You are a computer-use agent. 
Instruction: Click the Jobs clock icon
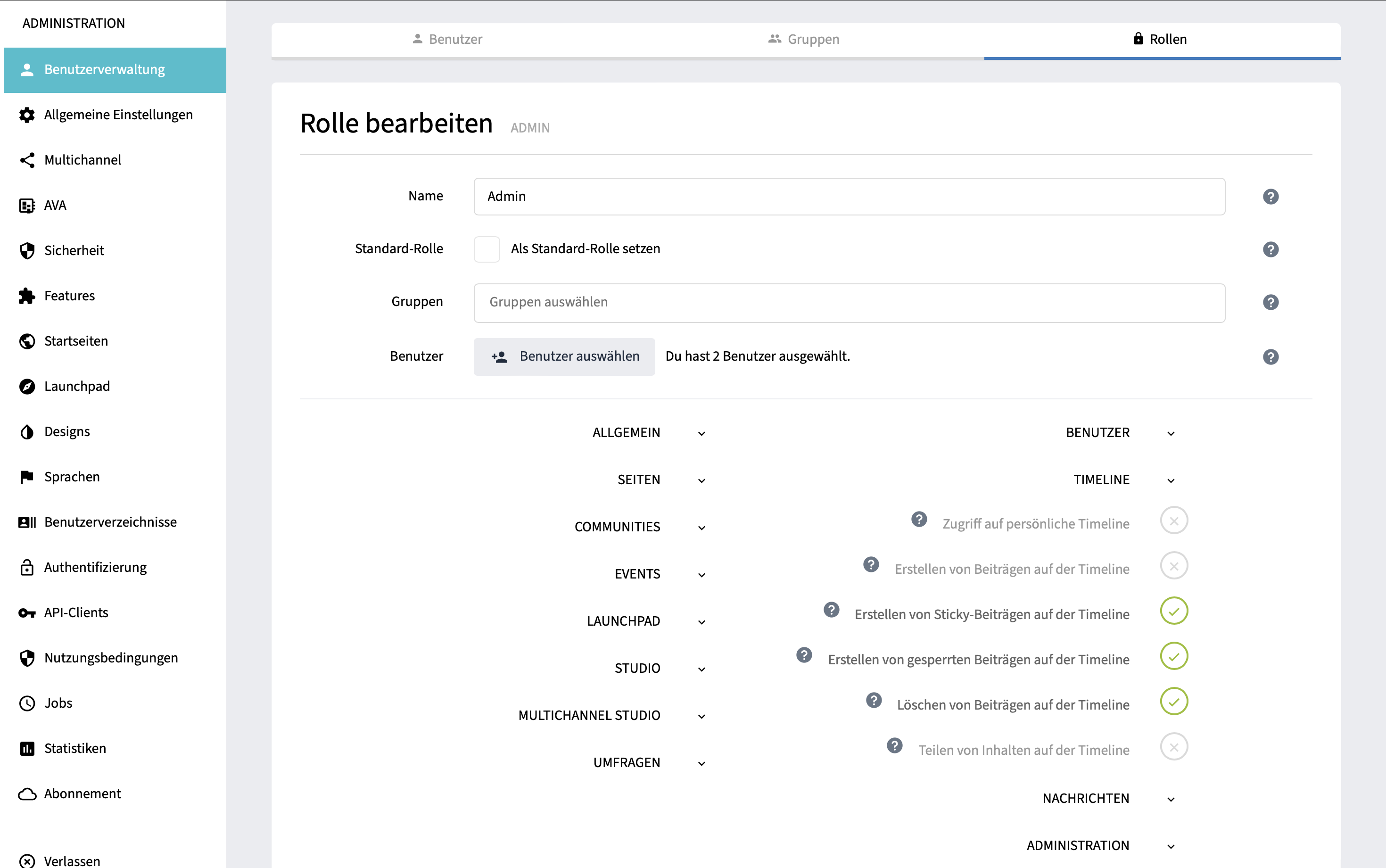click(x=27, y=703)
